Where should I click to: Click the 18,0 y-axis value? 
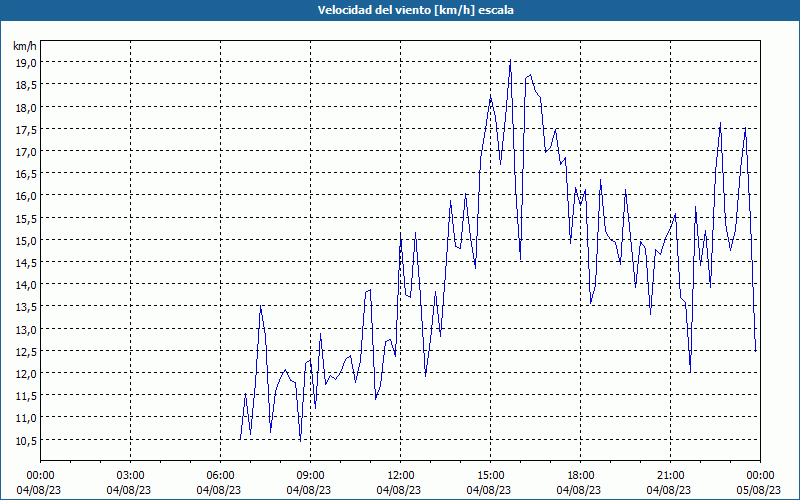pyautogui.click(x=26, y=107)
